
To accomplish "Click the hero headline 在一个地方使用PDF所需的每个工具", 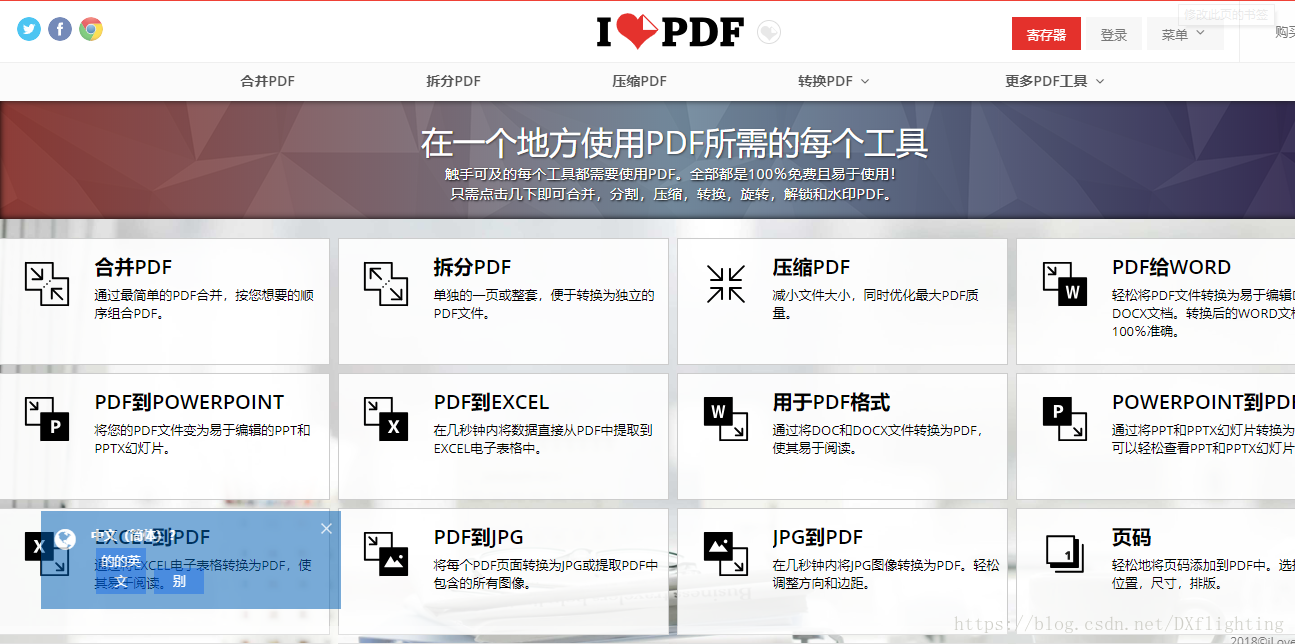I will click(x=674, y=143).
